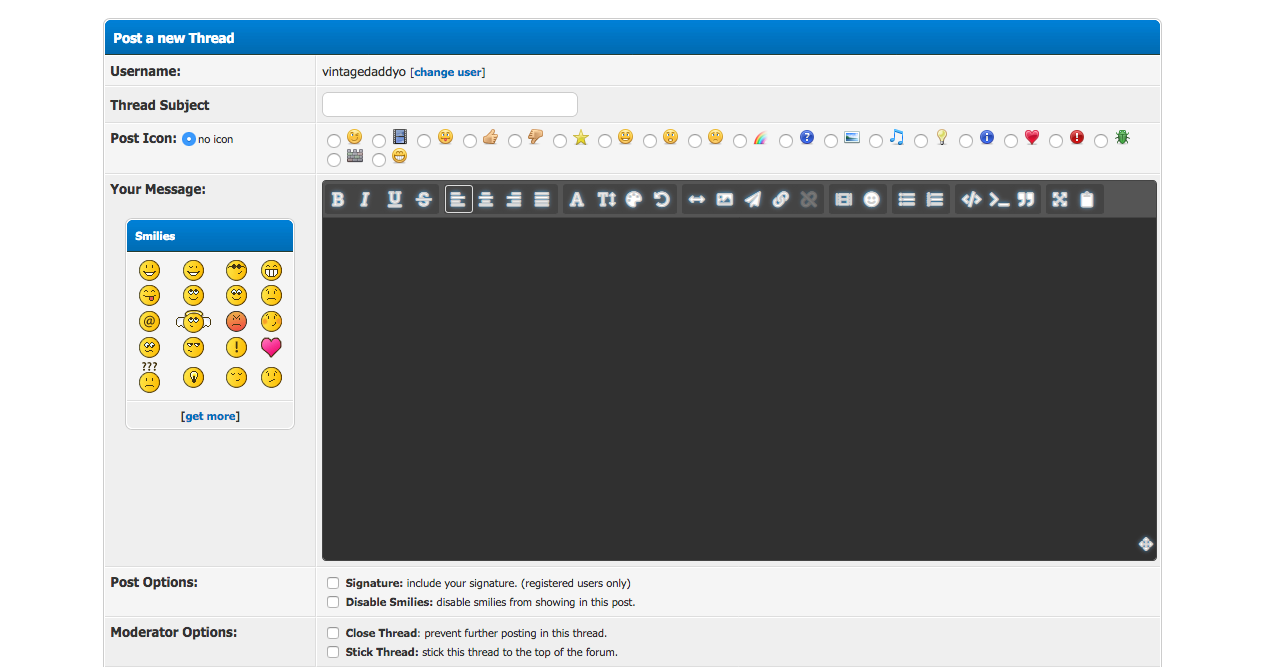
Task: Insert a bulleted list
Action: (907, 200)
